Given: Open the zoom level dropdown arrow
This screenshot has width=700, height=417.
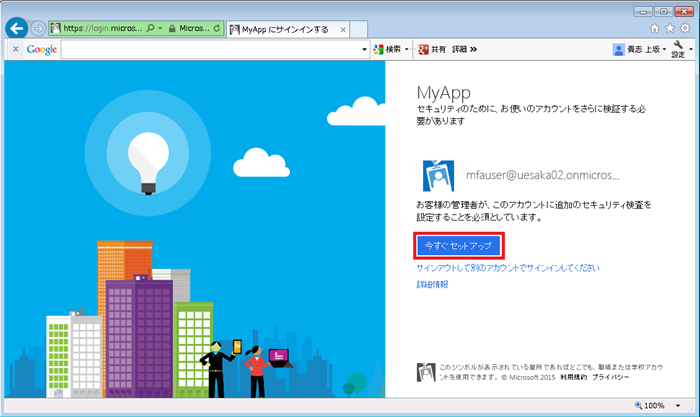Looking at the screenshot, I should point(678,406).
